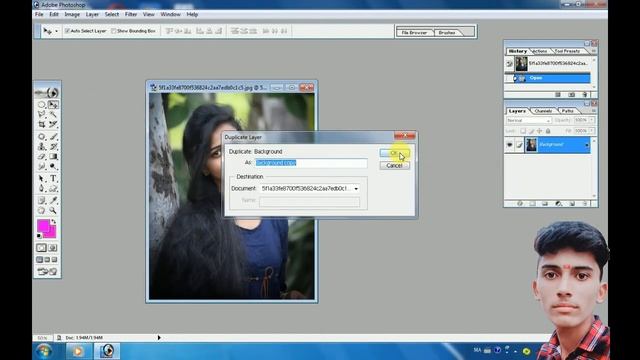Screen dimensions: 640x360
Task: Select the Healing Brush tool
Action: point(42,137)
